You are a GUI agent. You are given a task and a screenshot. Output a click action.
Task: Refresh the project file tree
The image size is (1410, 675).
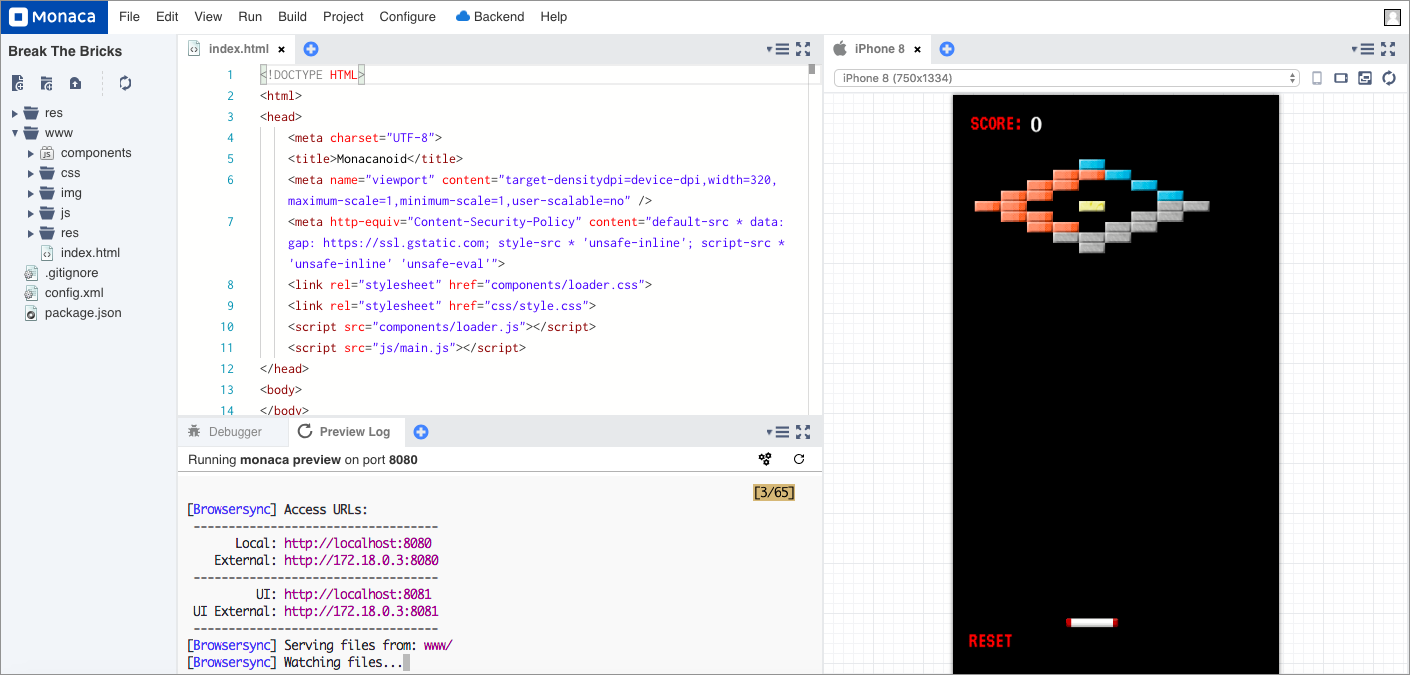(x=125, y=83)
